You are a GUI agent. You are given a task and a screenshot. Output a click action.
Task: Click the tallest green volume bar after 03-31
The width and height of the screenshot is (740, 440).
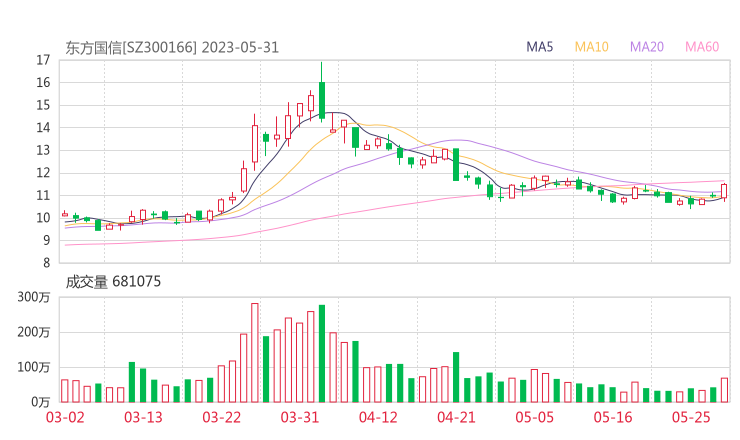(322, 354)
